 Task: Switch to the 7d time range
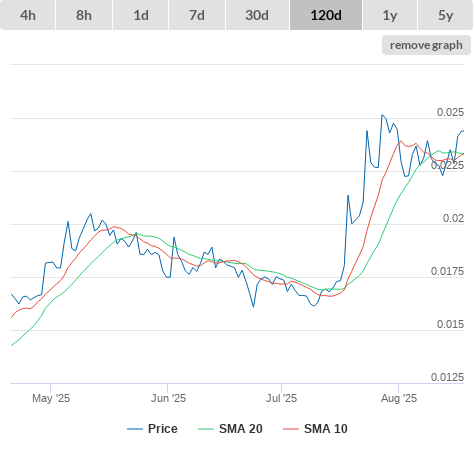[x=197, y=15]
